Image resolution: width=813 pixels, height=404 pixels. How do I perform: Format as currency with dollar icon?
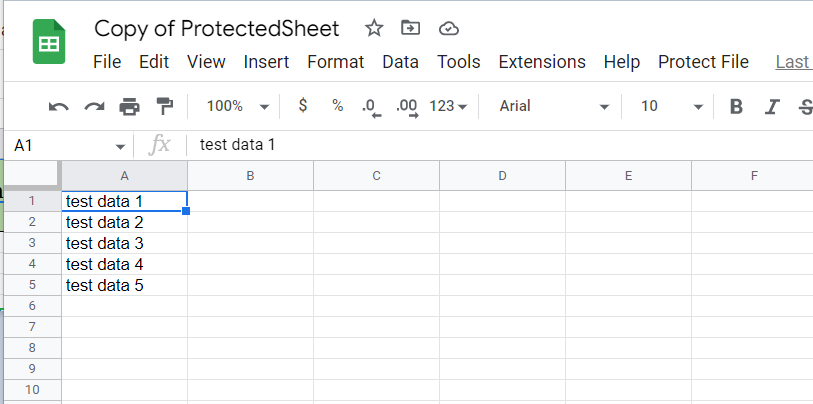click(303, 106)
